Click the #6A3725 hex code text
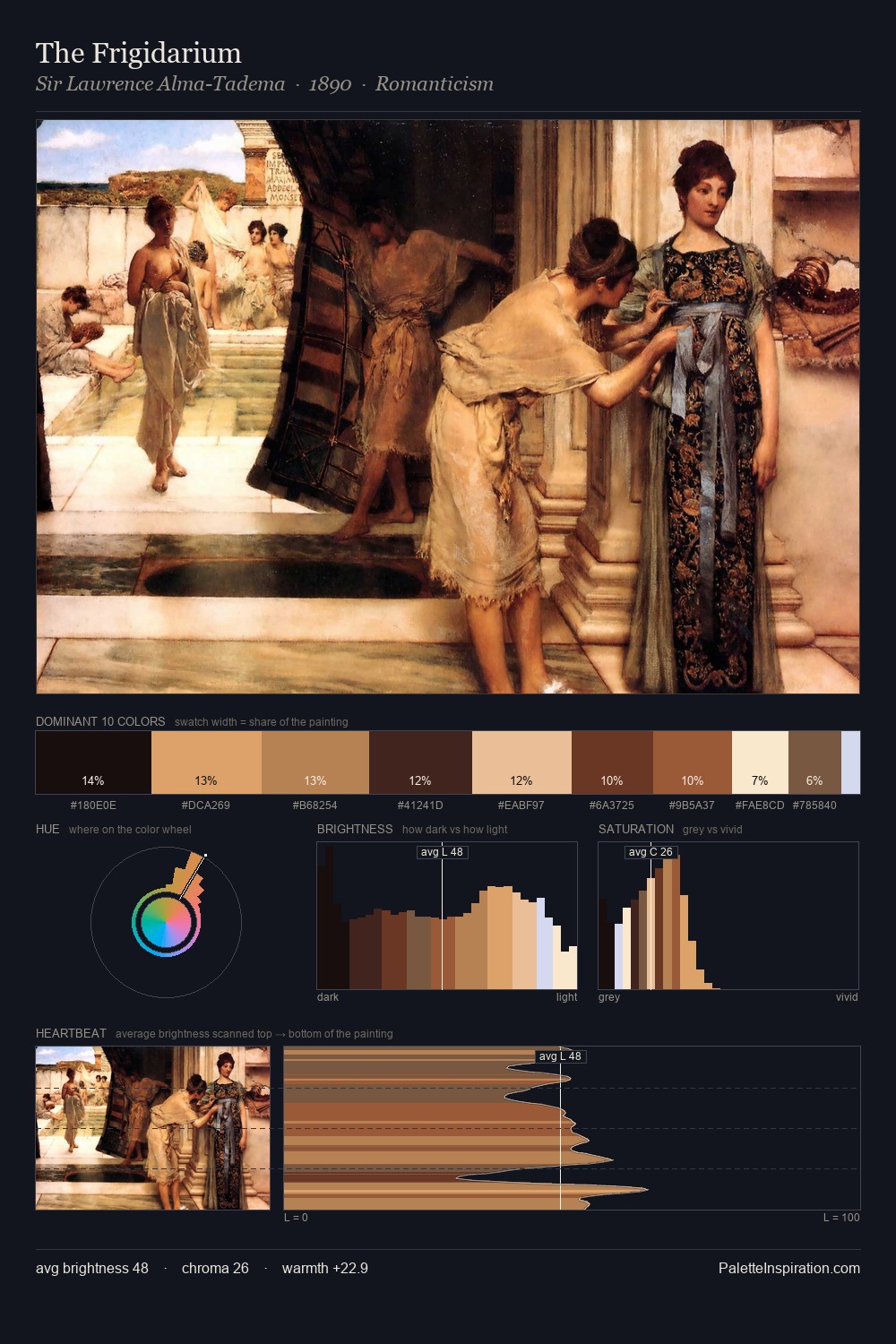The width and height of the screenshot is (896, 1344). (612, 806)
